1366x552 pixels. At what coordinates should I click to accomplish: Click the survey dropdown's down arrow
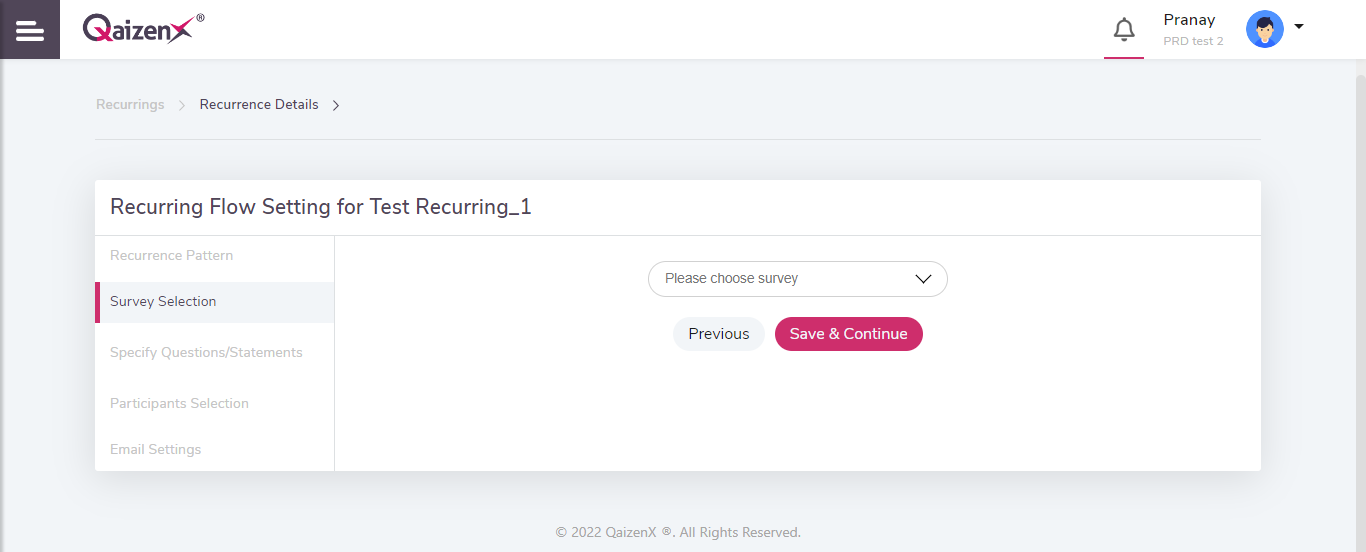(x=924, y=280)
